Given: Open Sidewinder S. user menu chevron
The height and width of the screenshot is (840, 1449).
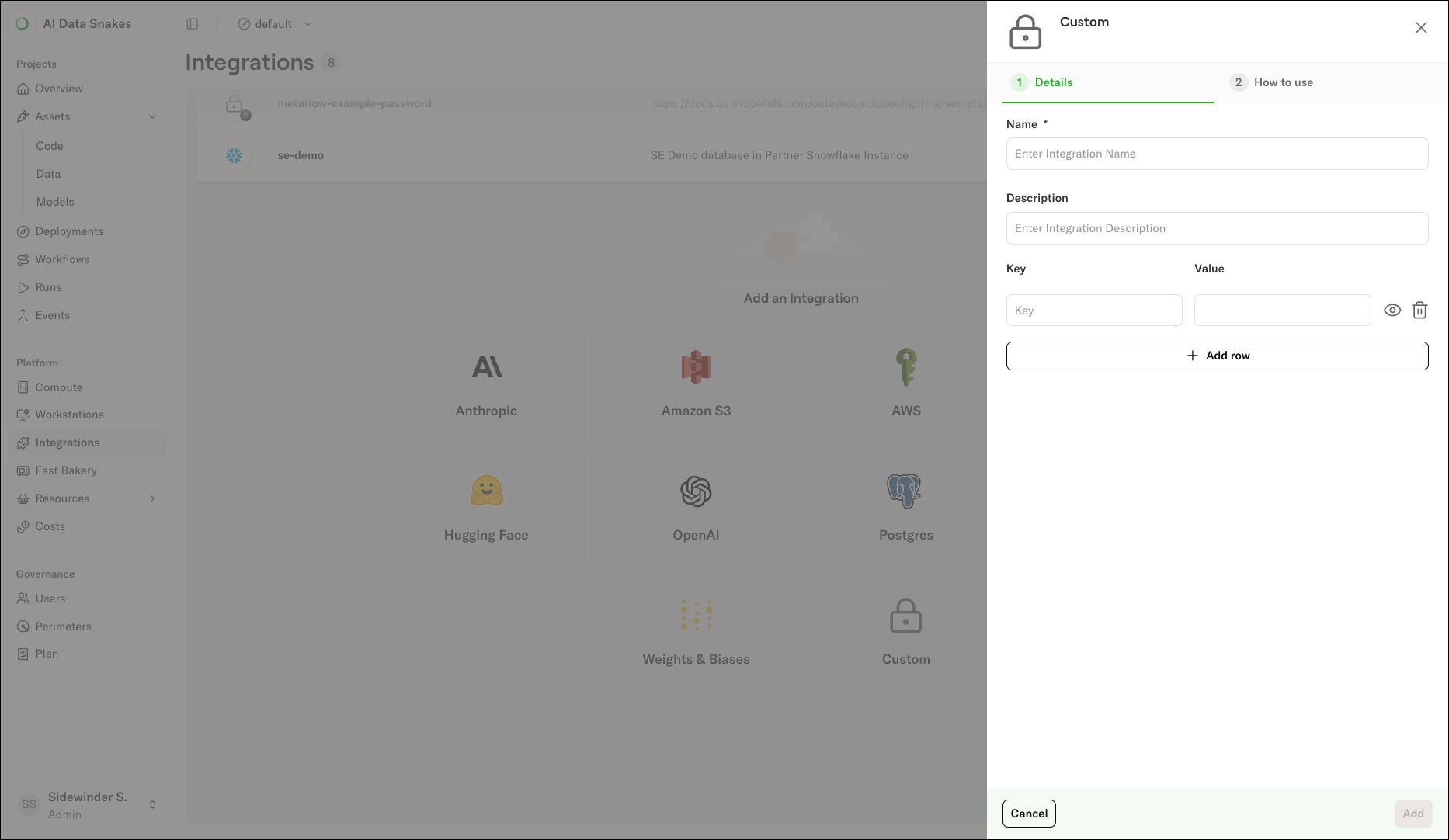Looking at the screenshot, I should point(152,805).
